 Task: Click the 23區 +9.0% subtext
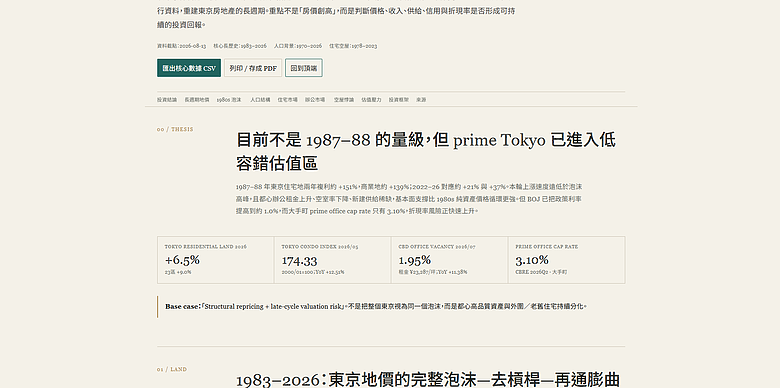pos(178,272)
